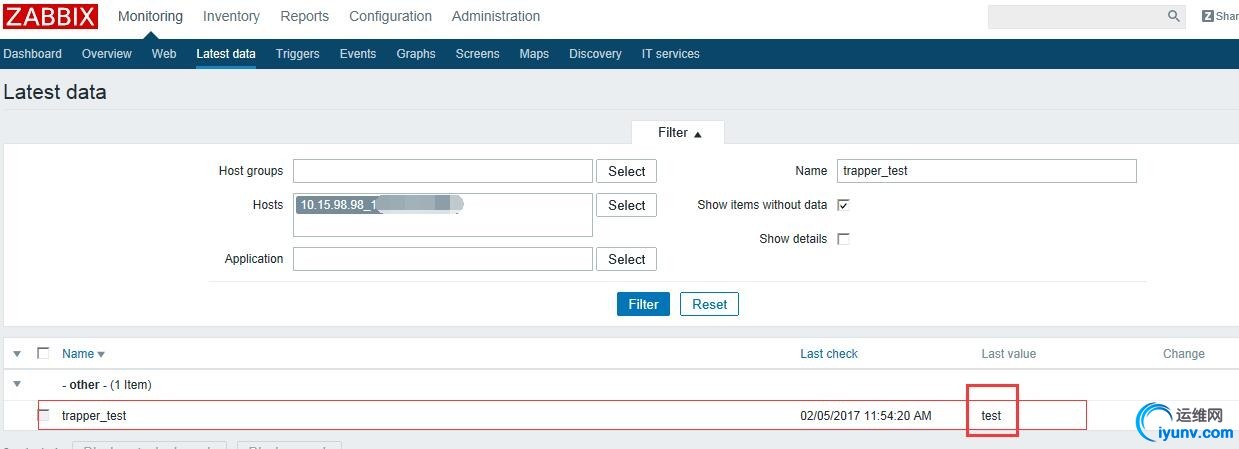
Task: Open the Configuration menu
Action: [x=390, y=16]
